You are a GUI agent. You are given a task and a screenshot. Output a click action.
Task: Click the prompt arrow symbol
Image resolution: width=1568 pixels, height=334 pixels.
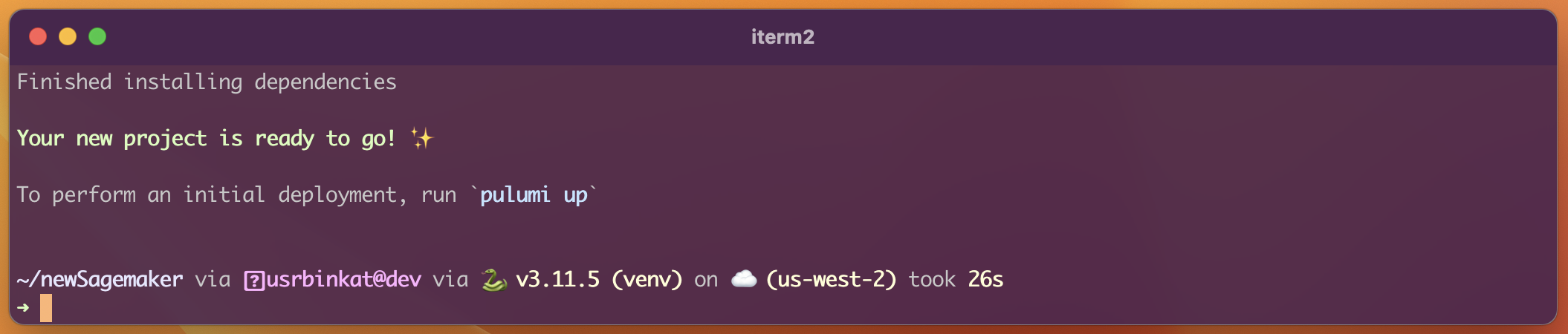23,307
